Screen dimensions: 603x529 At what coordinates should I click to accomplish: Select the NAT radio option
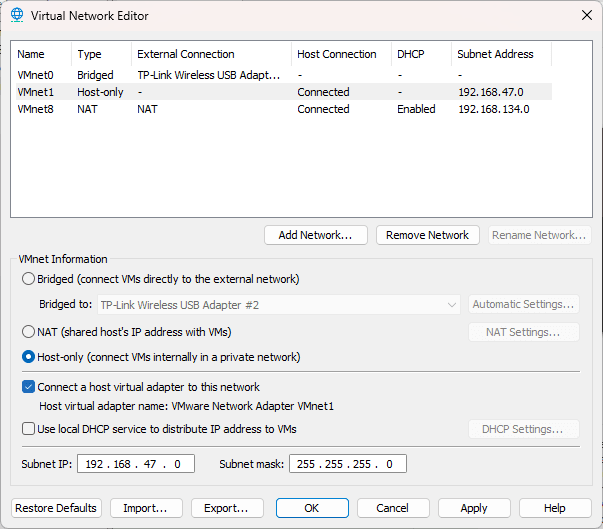[x=28, y=331]
